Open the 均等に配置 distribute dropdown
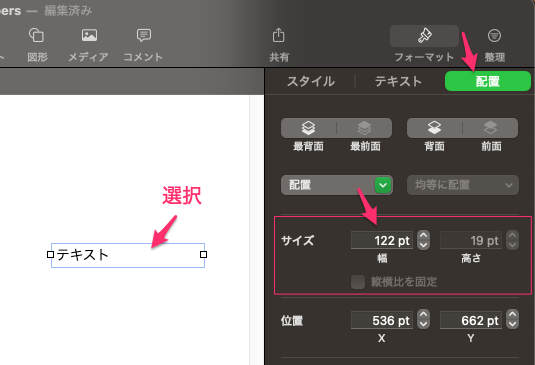This screenshot has width=535, height=365. 463,185
